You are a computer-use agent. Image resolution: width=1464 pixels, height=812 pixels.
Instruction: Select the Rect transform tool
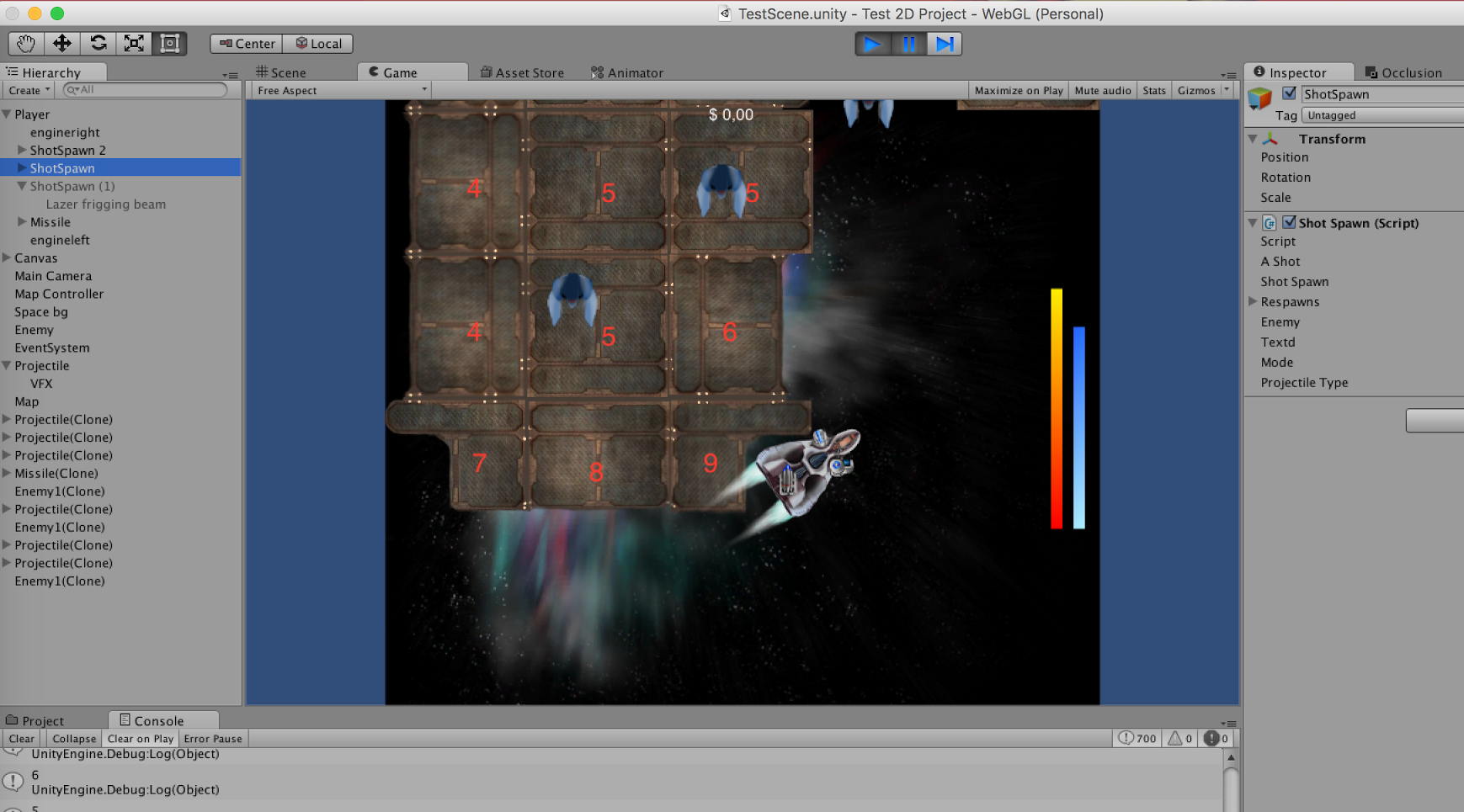pos(170,44)
